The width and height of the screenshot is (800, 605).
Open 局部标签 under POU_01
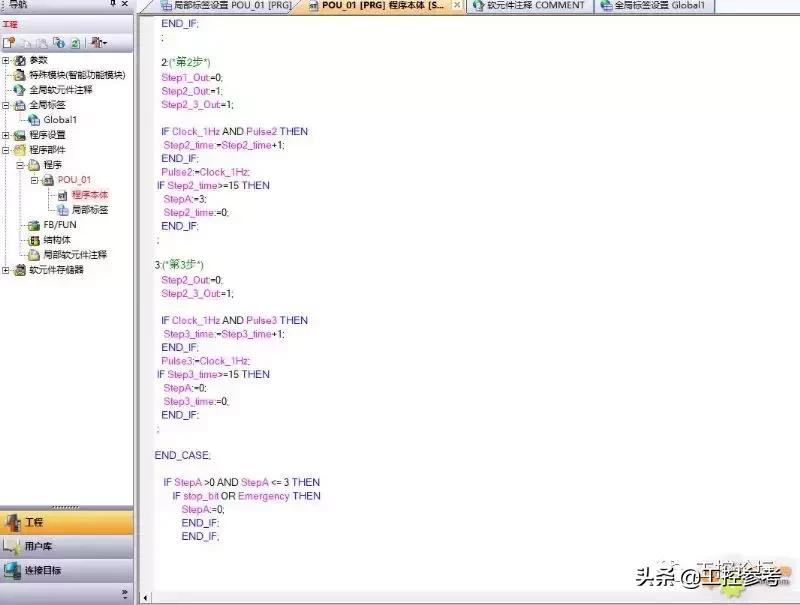point(89,210)
